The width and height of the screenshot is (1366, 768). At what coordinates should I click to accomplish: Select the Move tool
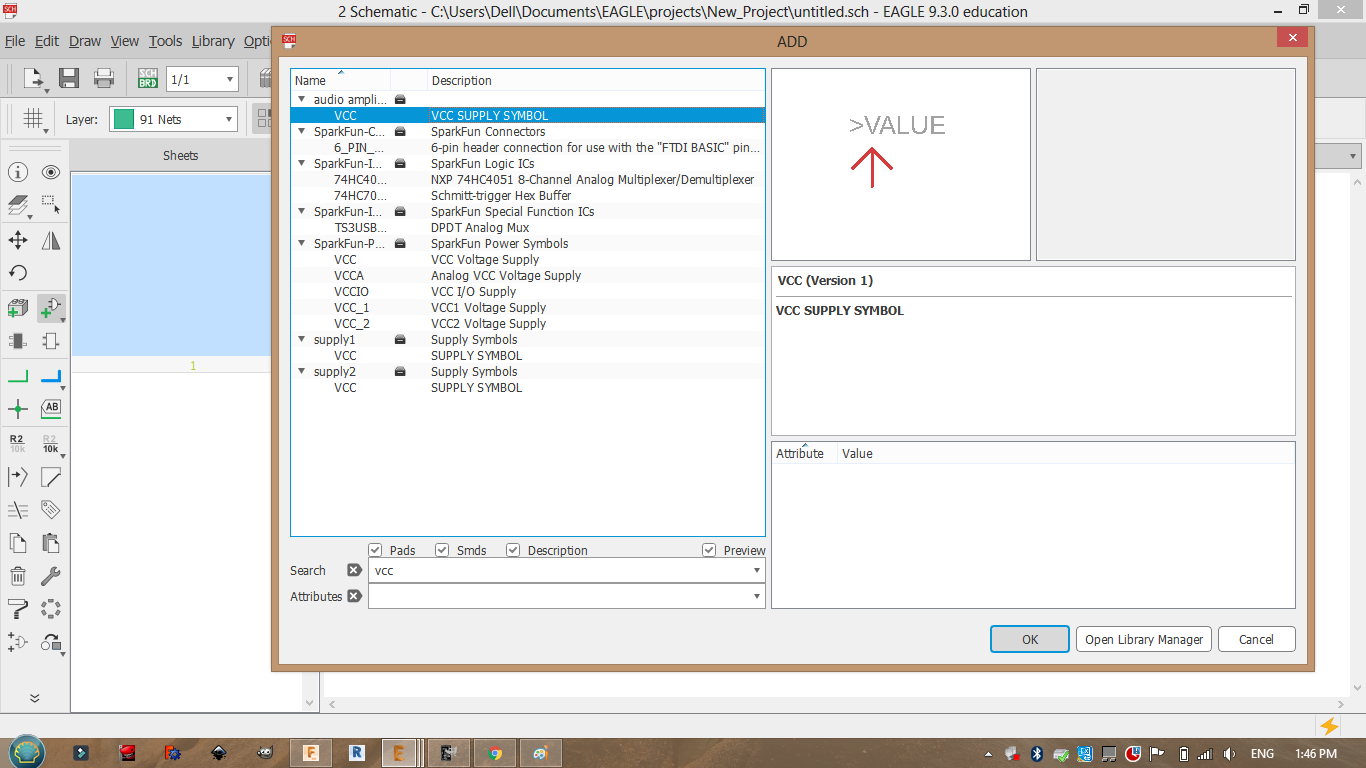(x=18, y=240)
